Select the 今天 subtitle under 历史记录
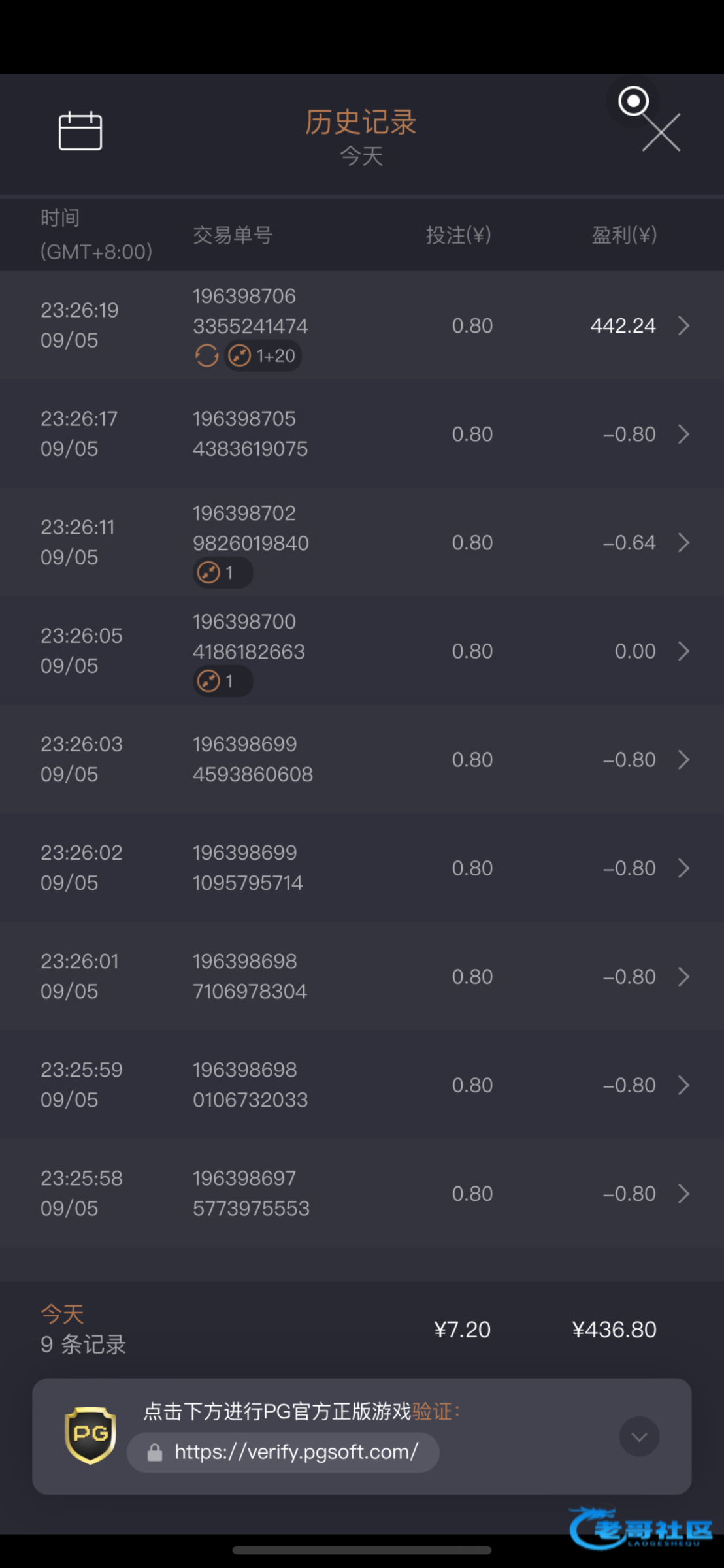 coord(361,156)
